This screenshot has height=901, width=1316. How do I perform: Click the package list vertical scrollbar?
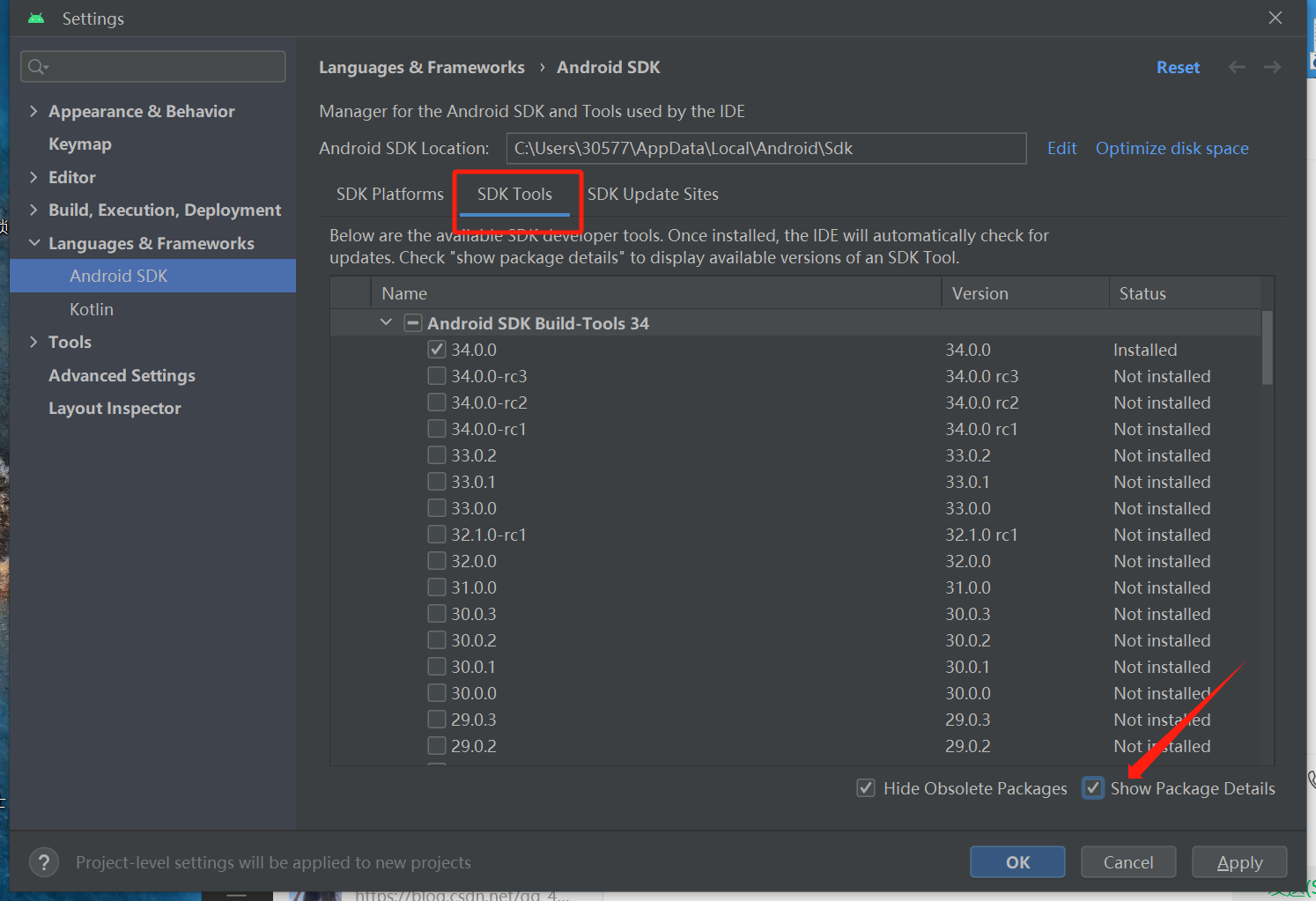[1267, 347]
